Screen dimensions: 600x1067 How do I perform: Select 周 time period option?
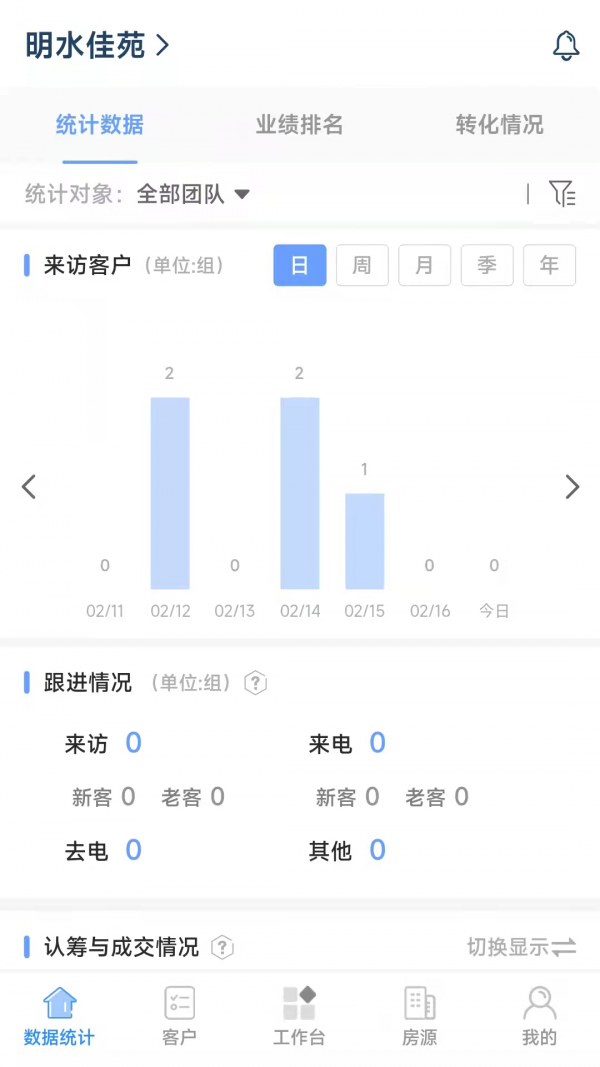point(362,266)
